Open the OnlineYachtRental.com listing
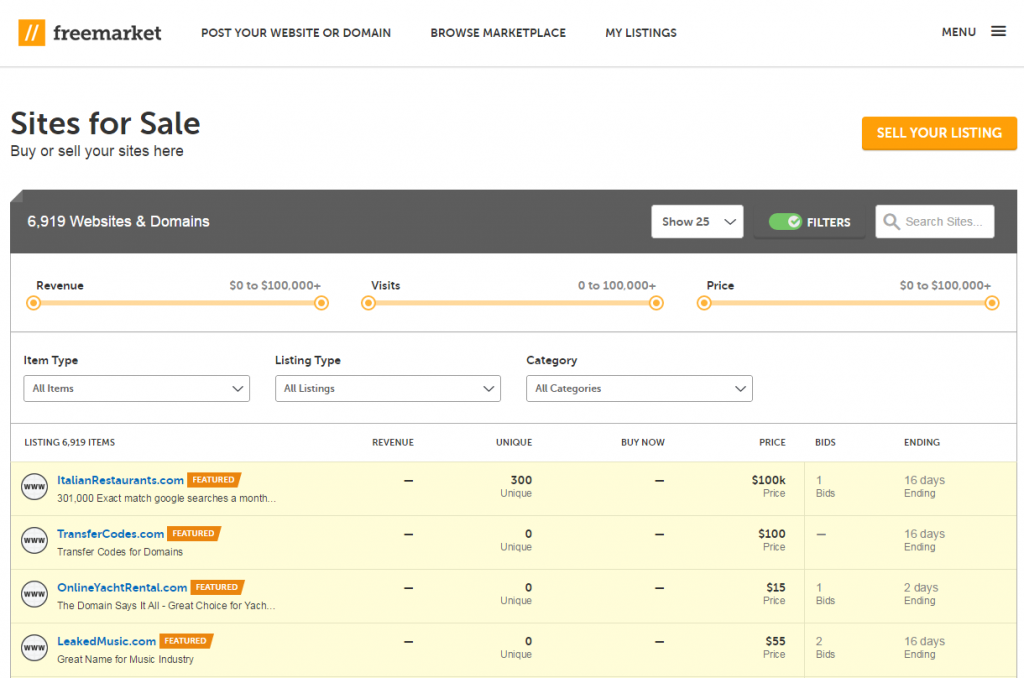This screenshot has width=1024, height=678. (x=122, y=587)
